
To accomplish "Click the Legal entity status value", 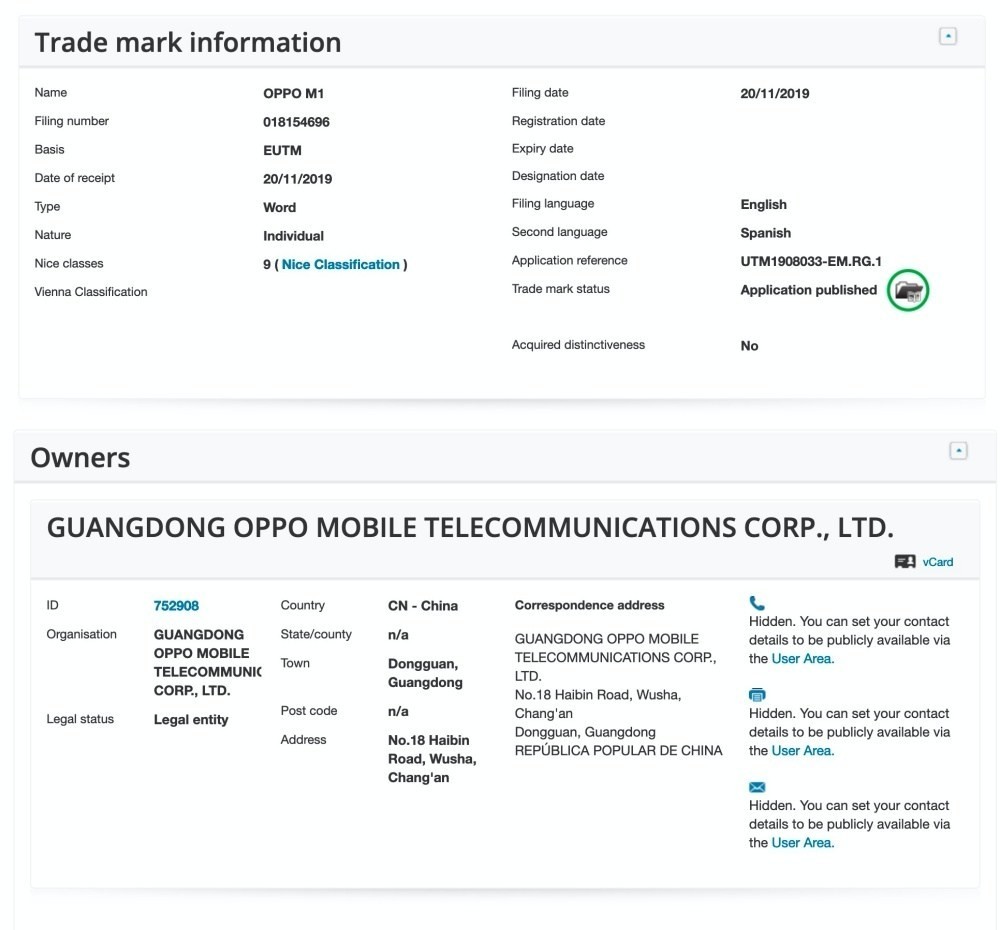I will 191,720.
